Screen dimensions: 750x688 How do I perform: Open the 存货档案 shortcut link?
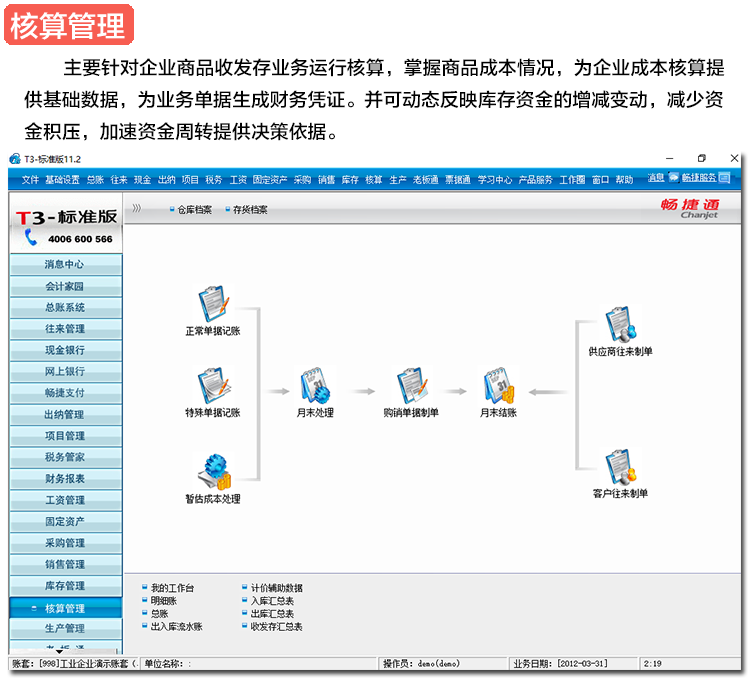(250, 210)
